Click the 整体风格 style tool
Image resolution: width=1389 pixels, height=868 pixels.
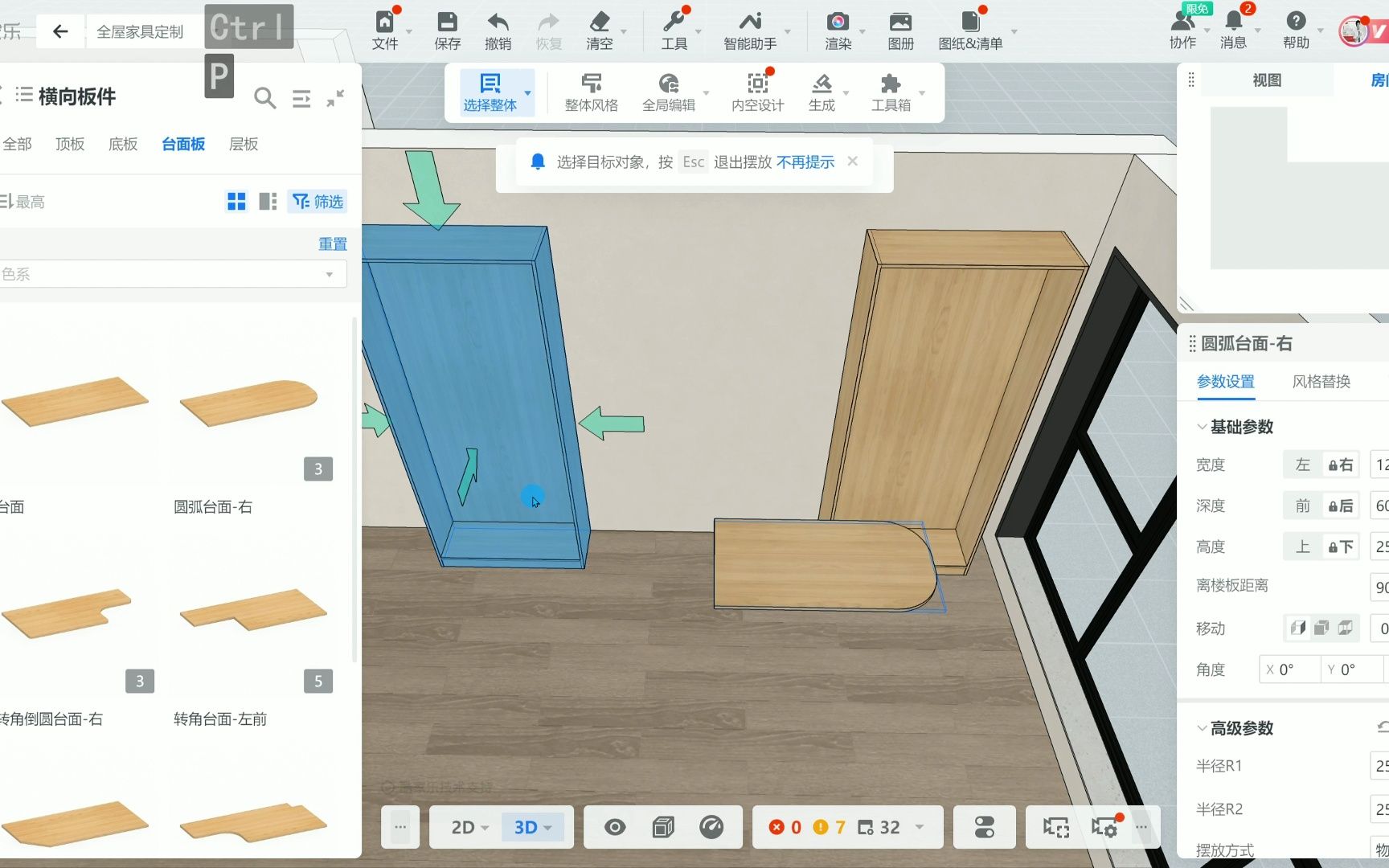pos(591,93)
